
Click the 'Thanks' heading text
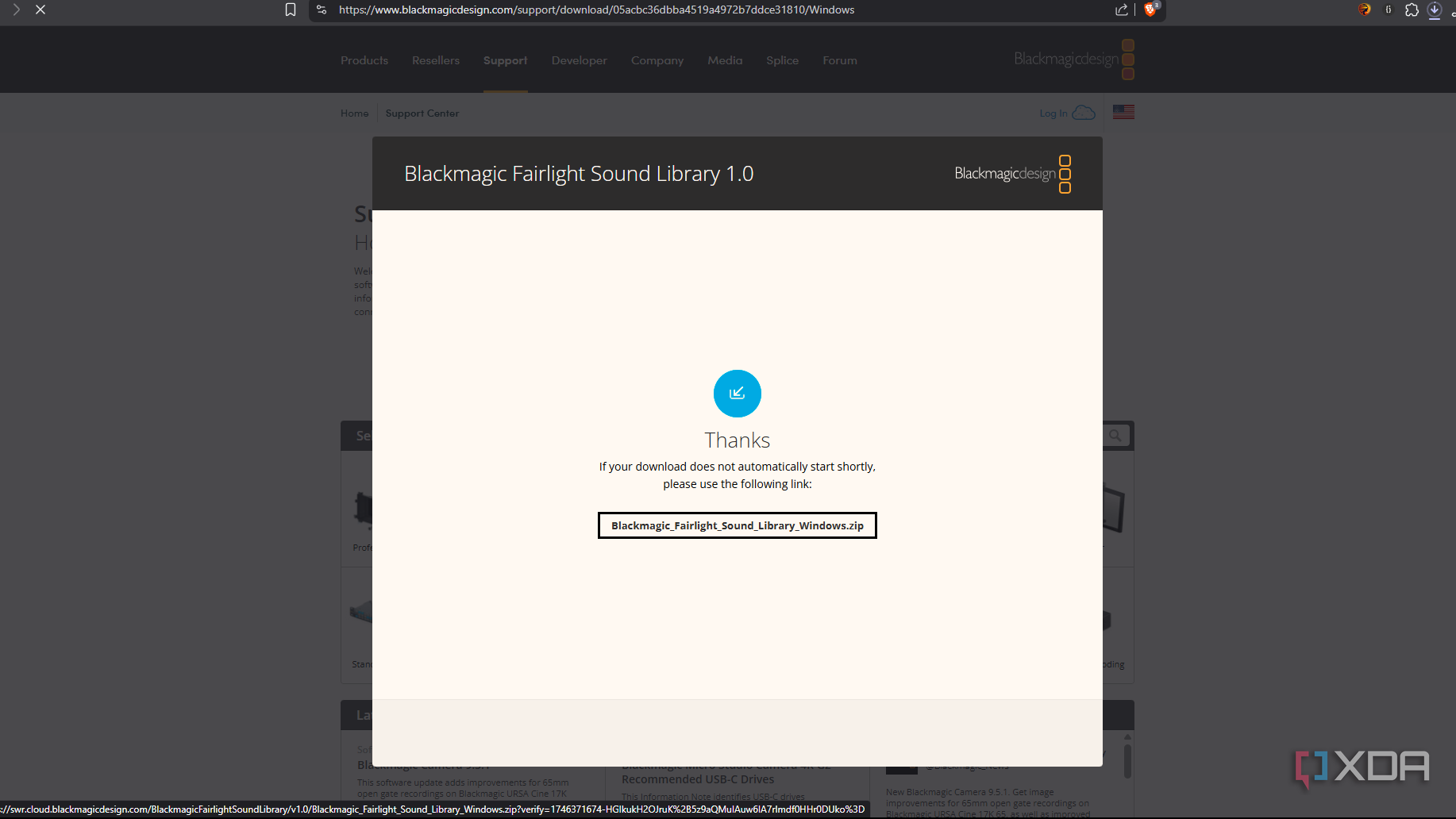[738, 440]
